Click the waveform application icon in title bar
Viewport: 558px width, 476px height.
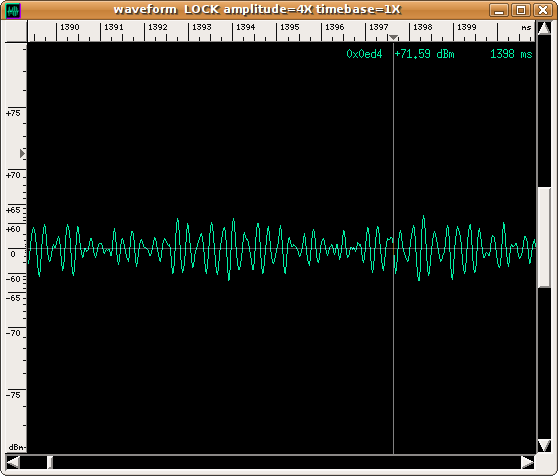(14, 10)
